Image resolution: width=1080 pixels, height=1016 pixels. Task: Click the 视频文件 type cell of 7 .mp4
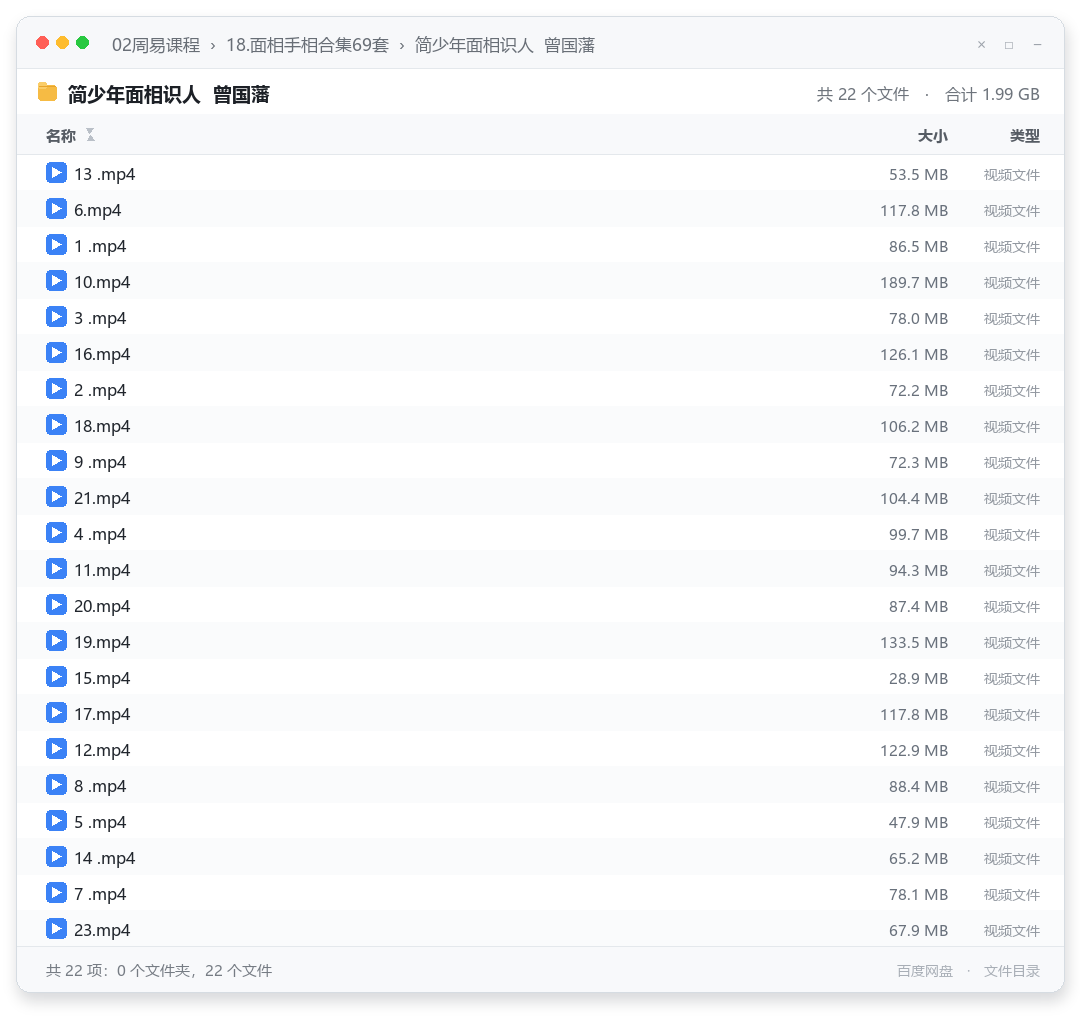point(1012,895)
